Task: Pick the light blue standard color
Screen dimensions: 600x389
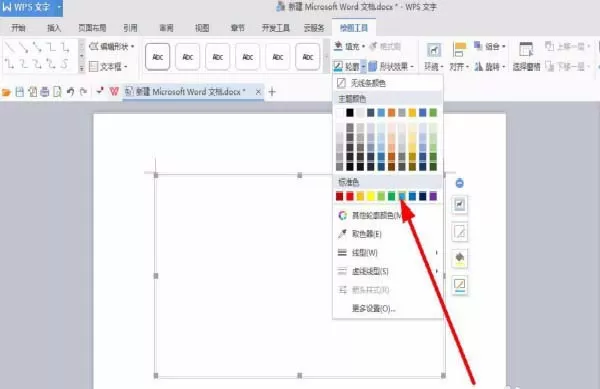Action: (x=402, y=196)
